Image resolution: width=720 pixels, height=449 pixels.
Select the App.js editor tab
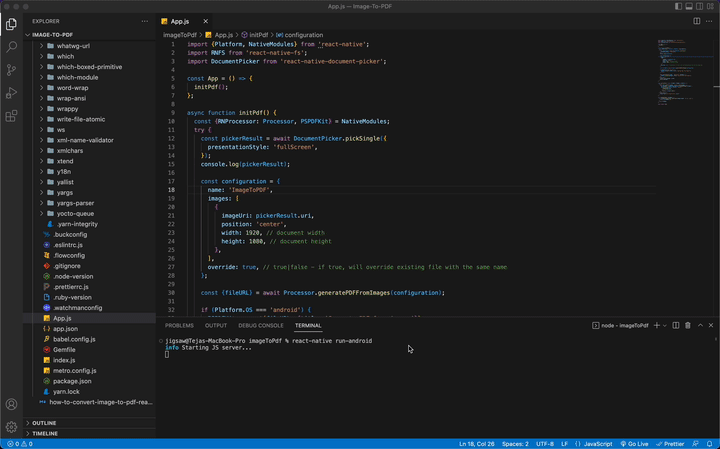pos(180,21)
